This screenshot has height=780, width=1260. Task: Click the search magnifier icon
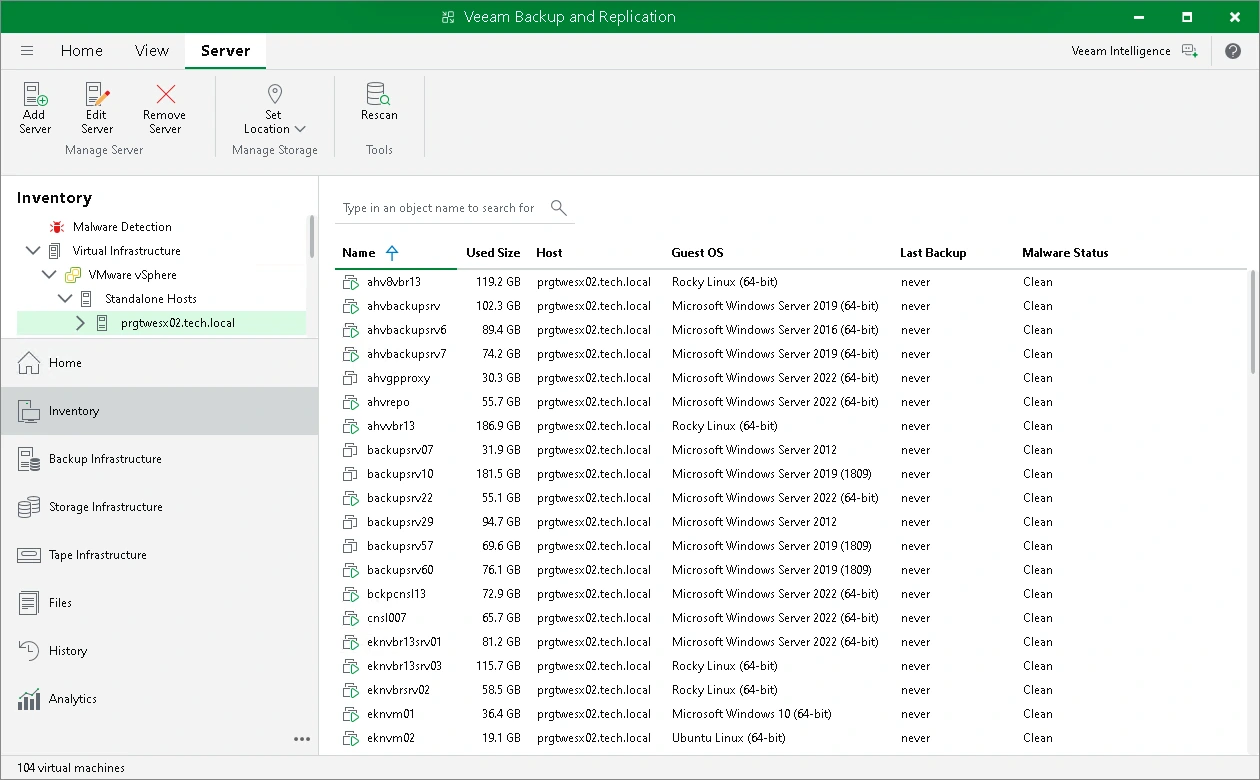point(559,208)
